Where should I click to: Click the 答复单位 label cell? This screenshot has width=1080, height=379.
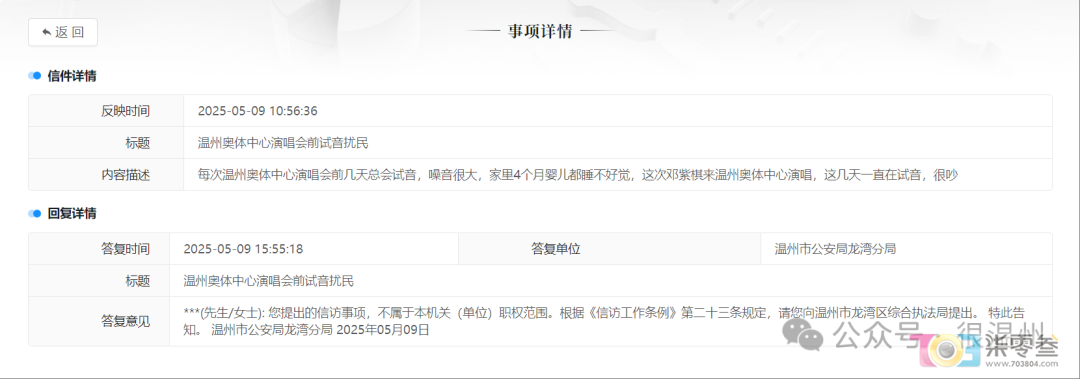click(610, 249)
